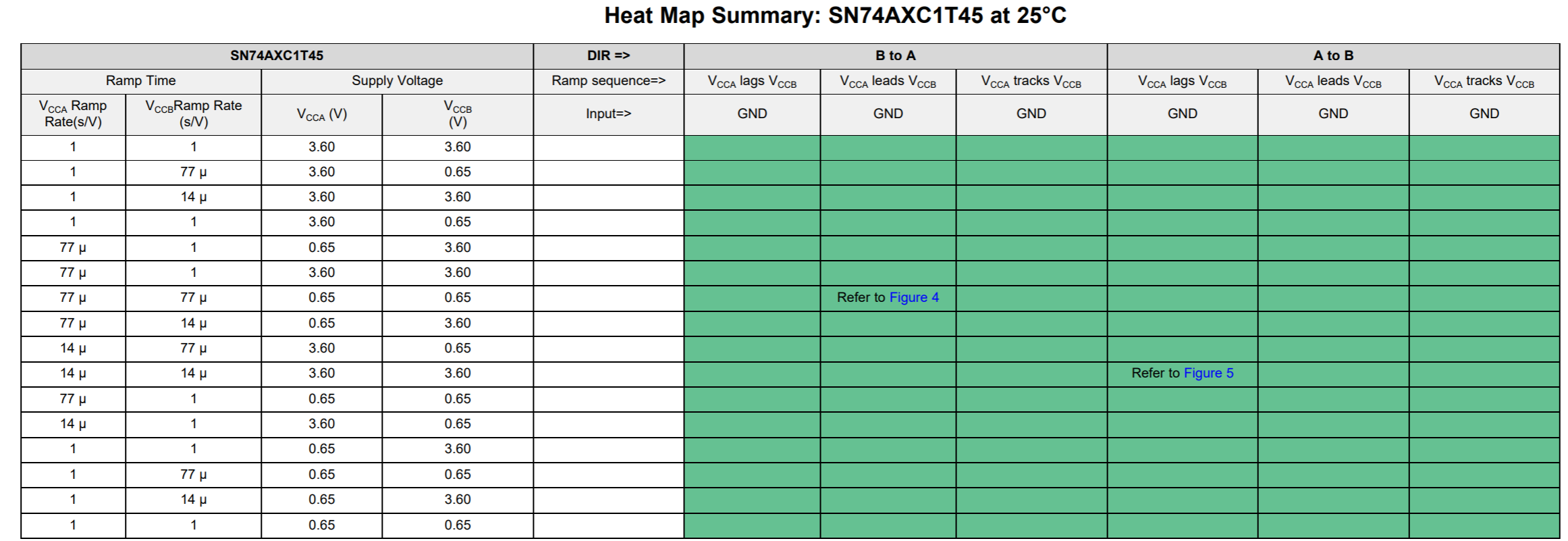Select the B to A column group header
The image size is (1568, 541).
coord(895,56)
